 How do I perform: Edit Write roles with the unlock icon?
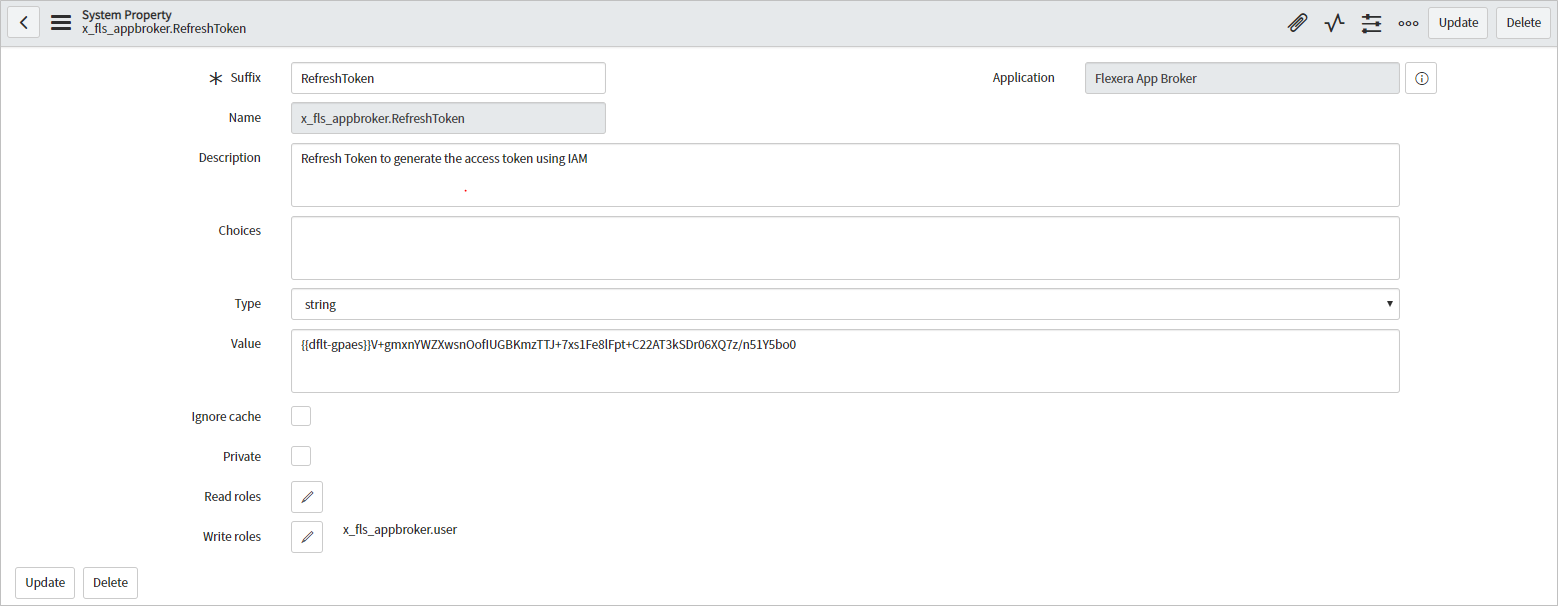[x=306, y=536]
